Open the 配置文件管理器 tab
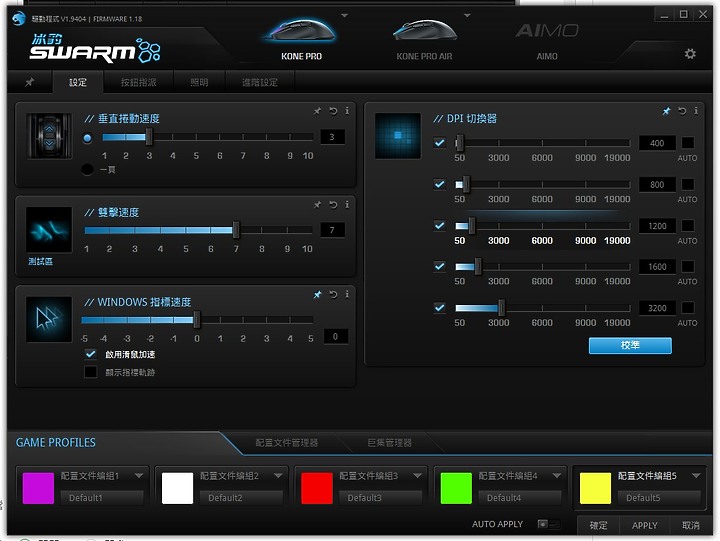This screenshot has height=541, width=720. click(x=287, y=443)
